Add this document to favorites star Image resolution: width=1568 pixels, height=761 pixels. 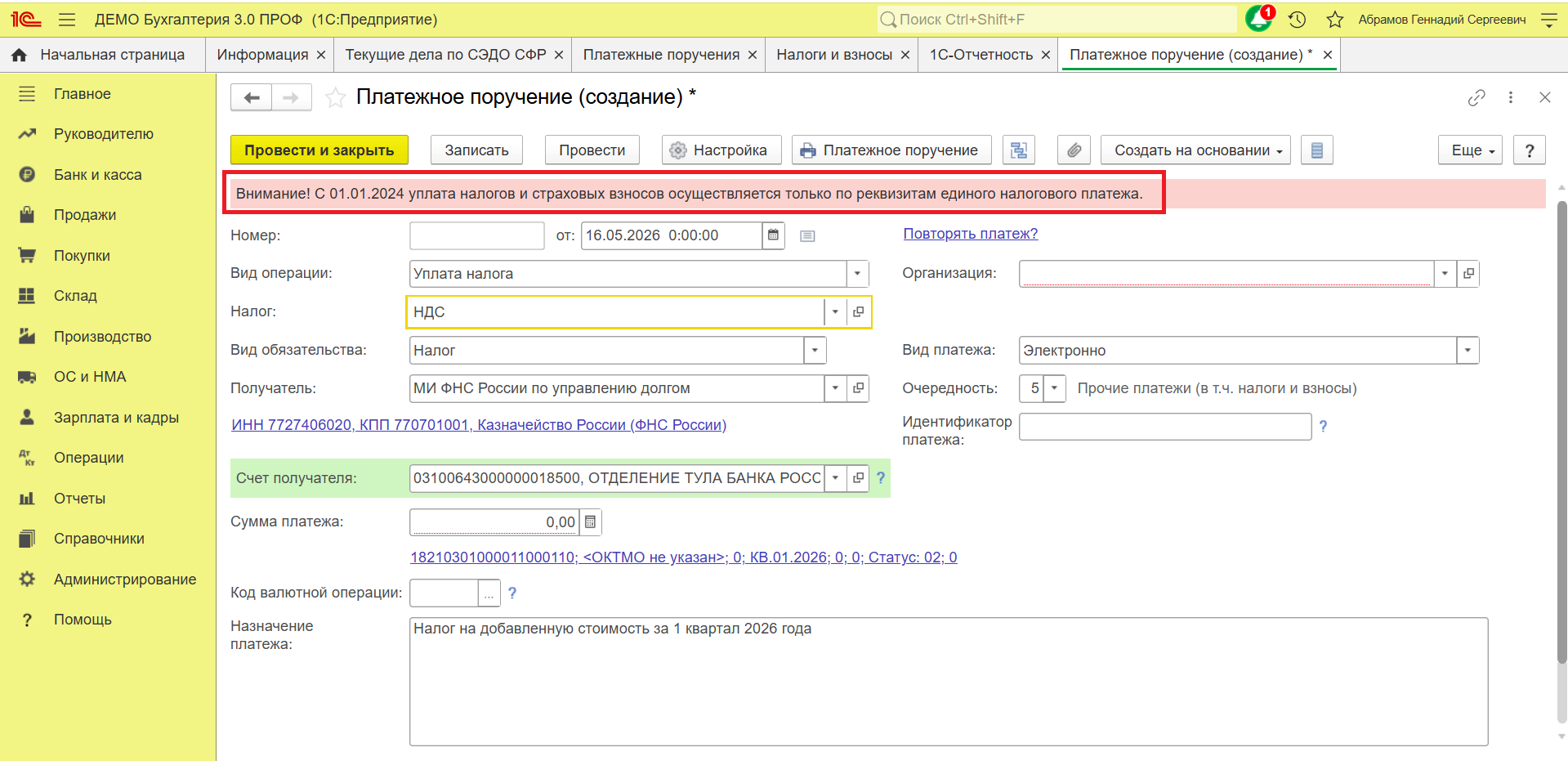(x=335, y=98)
